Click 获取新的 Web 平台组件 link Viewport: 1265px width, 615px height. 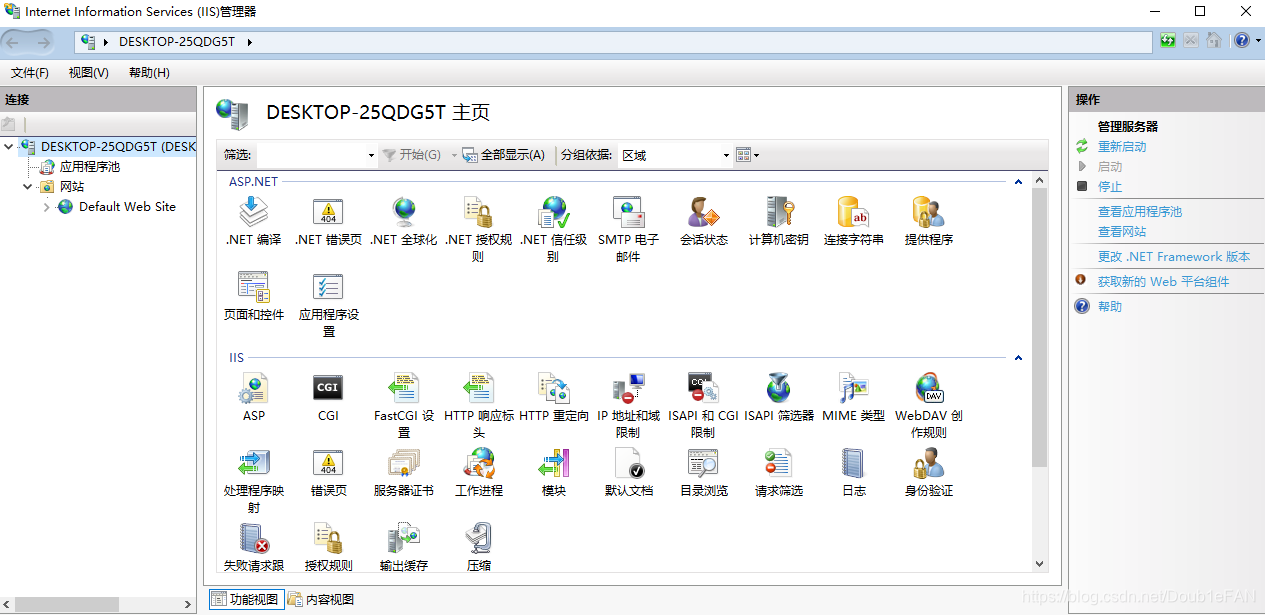coord(1163,282)
